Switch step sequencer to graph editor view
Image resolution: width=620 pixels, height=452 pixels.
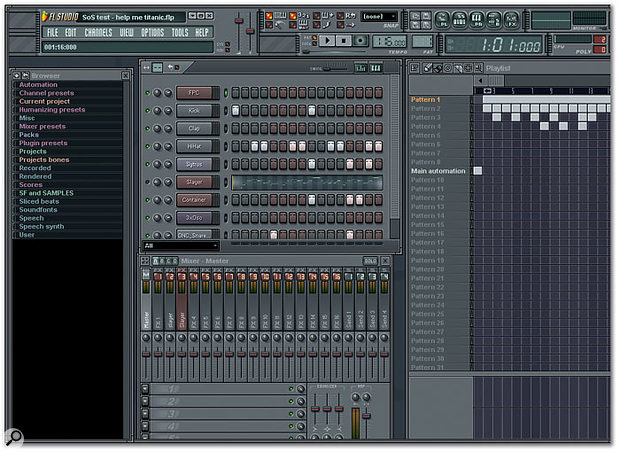[361, 68]
